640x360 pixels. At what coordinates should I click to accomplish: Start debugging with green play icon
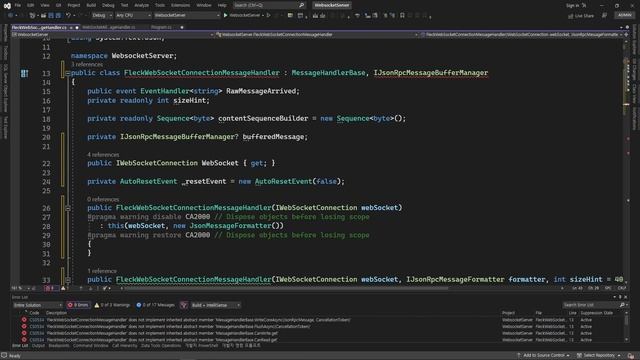pyautogui.click(x=225, y=16)
